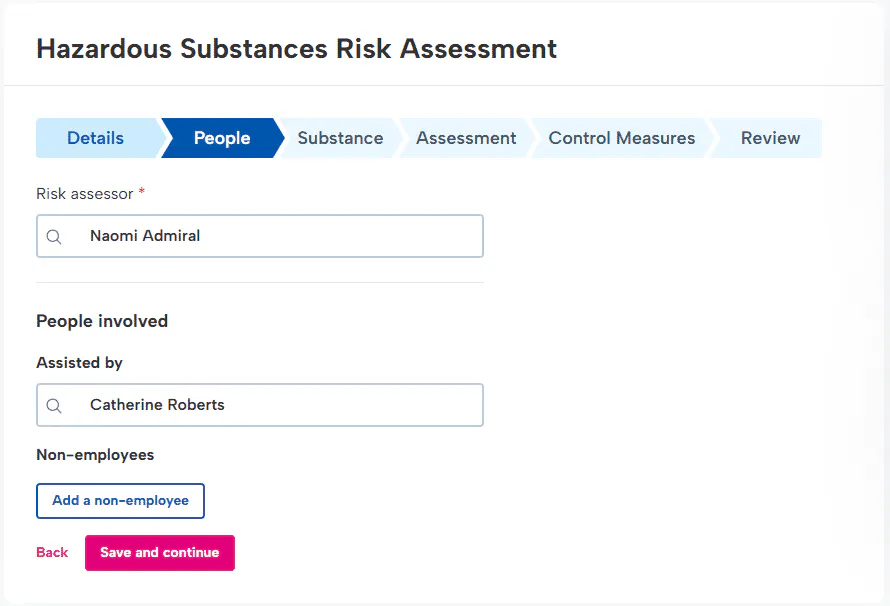
Task: Open the Assessment step tab
Action: [x=466, y=138]
